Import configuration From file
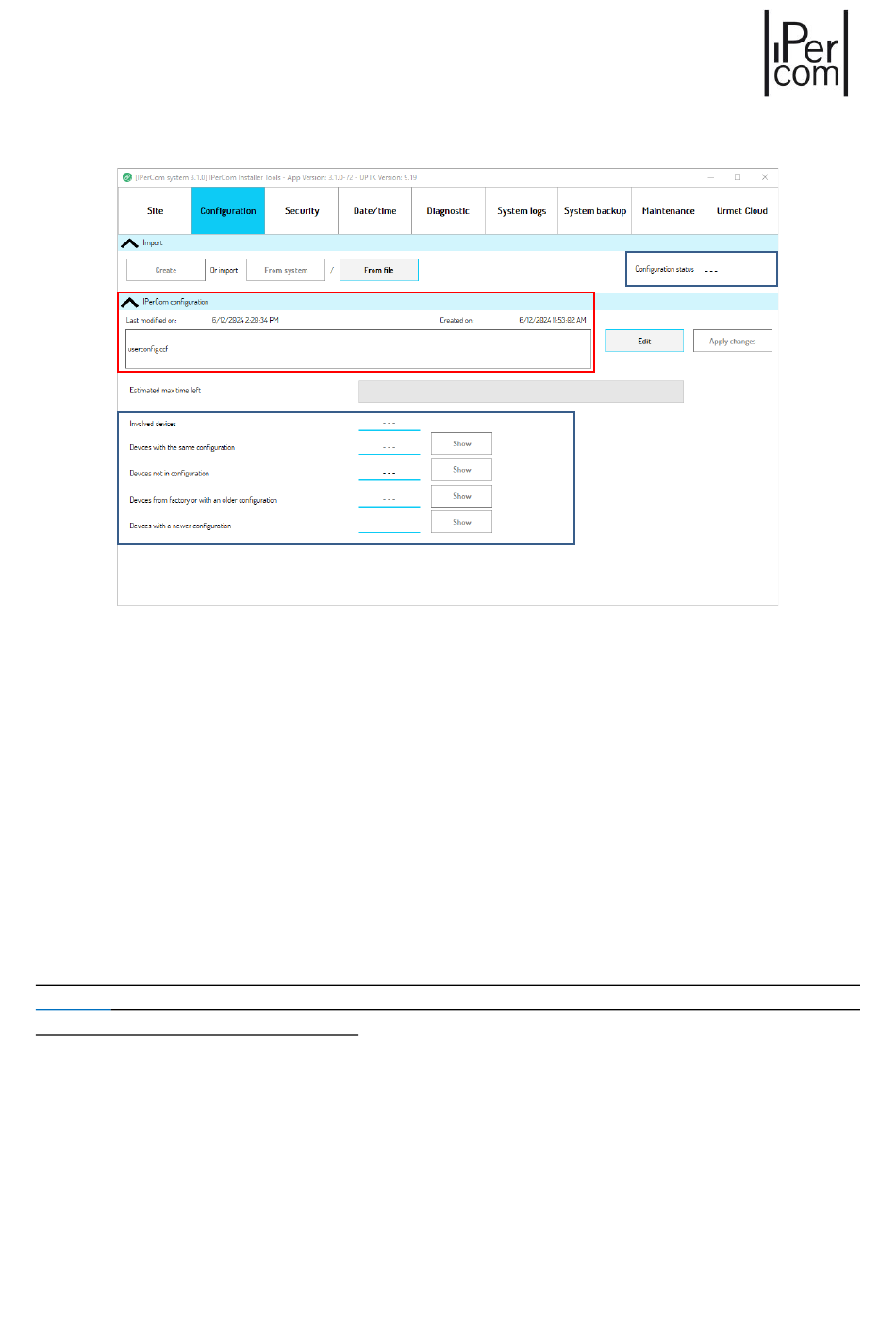Screen dimensions: 896x1318 (x=379, y=270)
